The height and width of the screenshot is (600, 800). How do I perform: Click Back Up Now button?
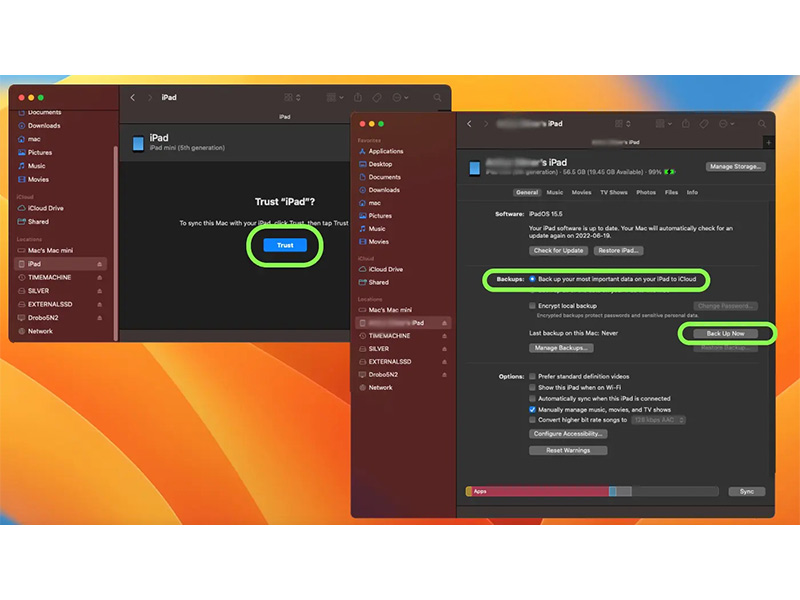pos(725,334)
